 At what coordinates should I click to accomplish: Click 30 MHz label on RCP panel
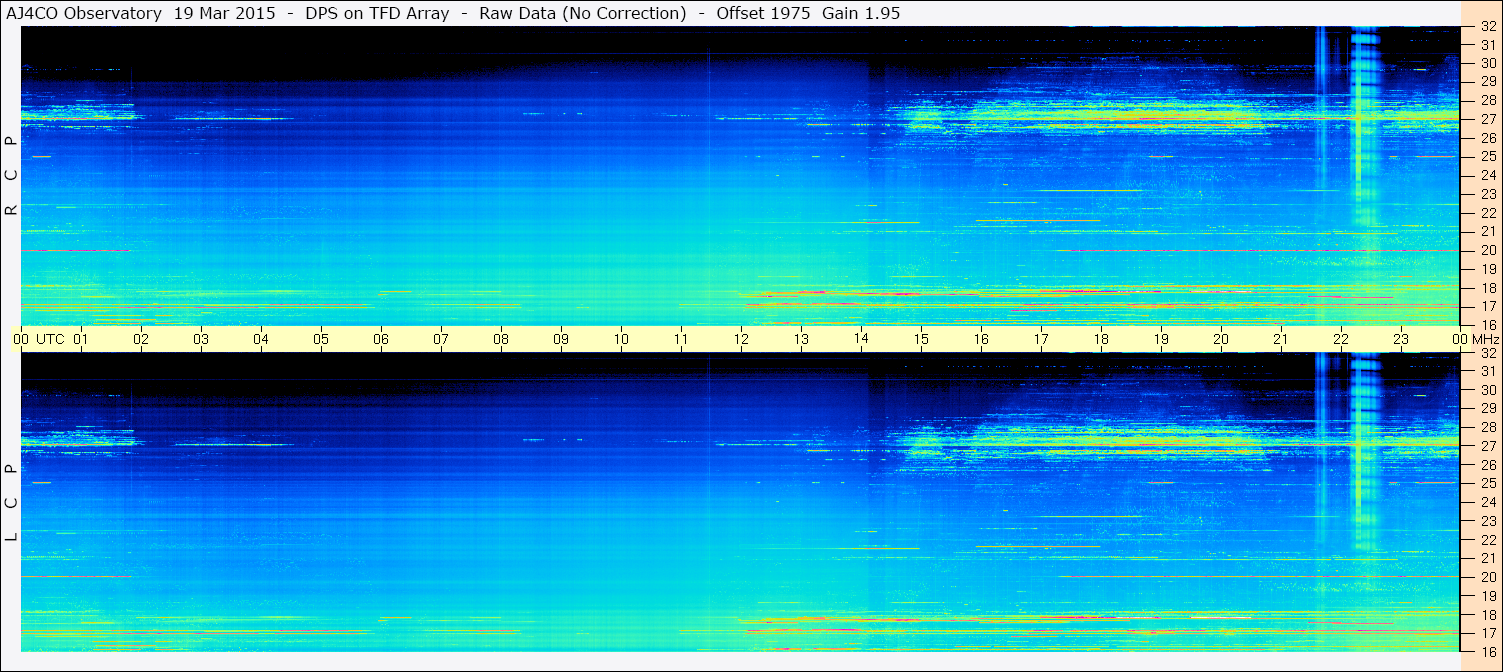[1487, 63]
